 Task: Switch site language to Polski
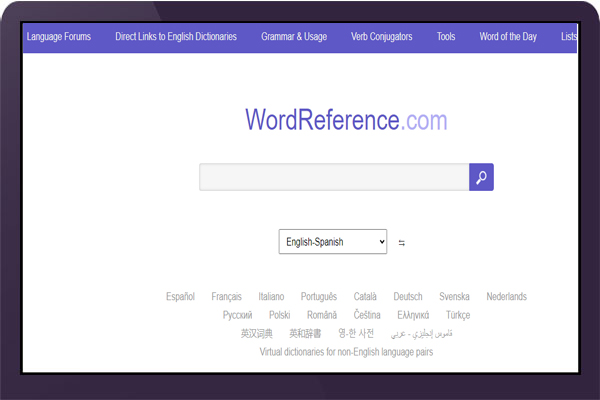(279, 315)
